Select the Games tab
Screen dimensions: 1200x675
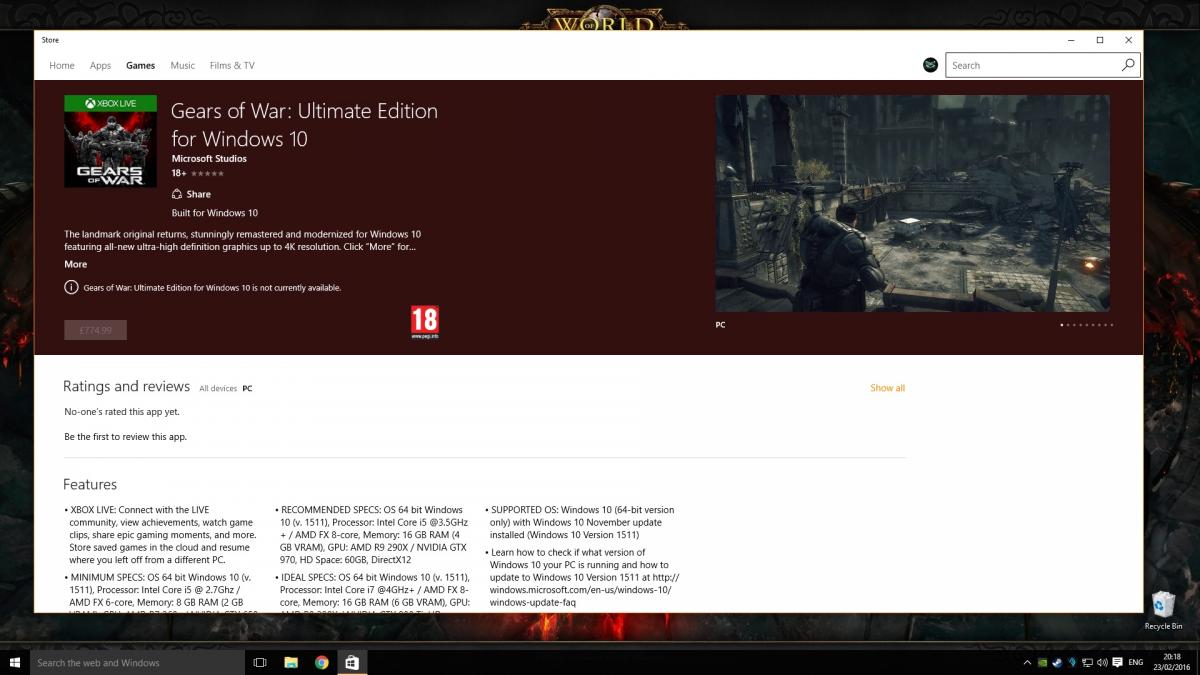pos(140,66)
